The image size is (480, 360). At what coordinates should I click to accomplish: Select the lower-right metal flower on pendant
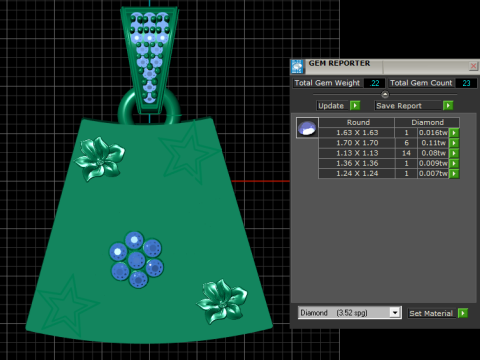(222, 302)
